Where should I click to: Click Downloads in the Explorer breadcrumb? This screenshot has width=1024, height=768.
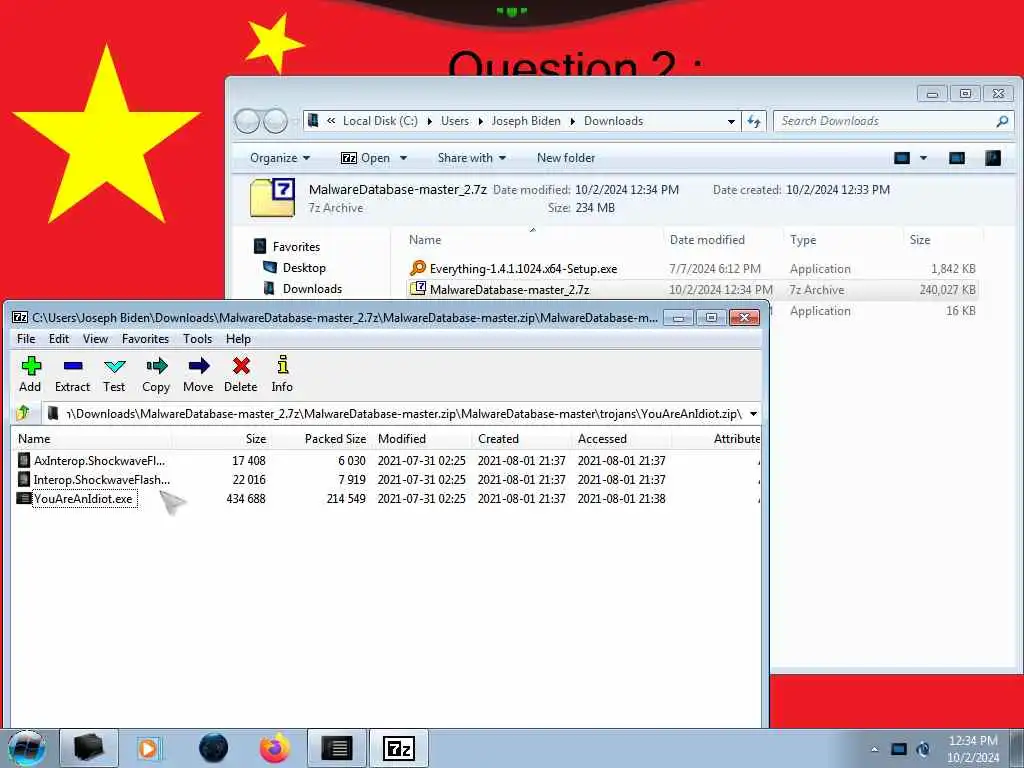pyautogui.click(x=613, y=121)
